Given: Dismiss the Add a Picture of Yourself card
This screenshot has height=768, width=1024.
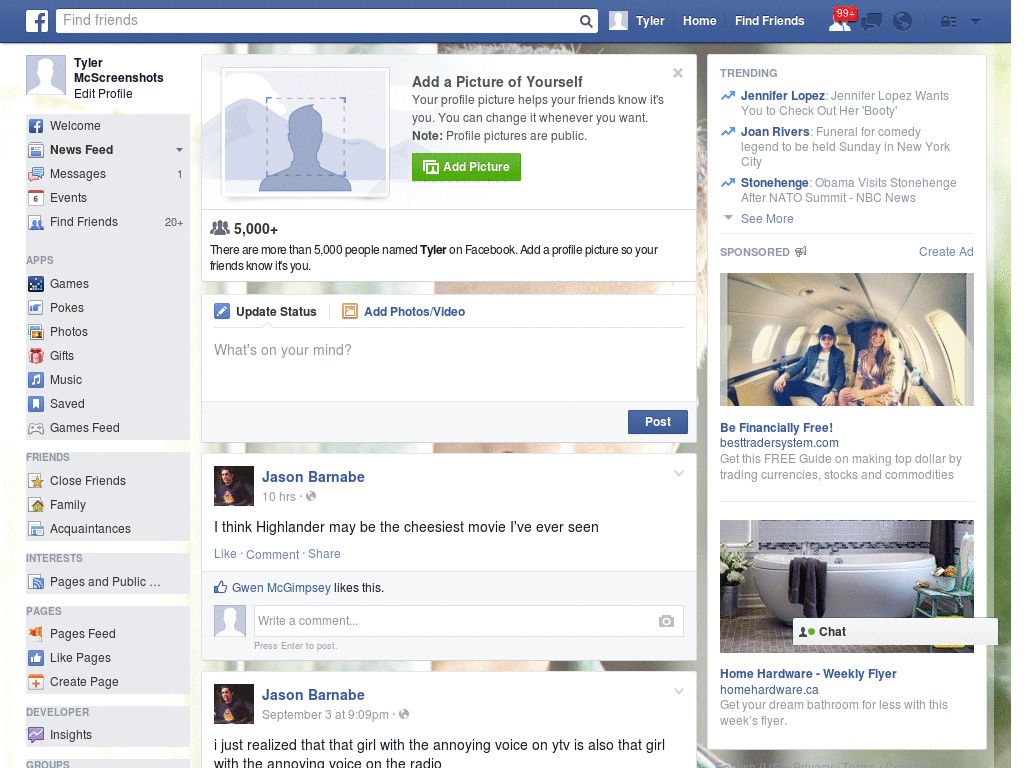Looking at the screenshot, I should 678,73.
